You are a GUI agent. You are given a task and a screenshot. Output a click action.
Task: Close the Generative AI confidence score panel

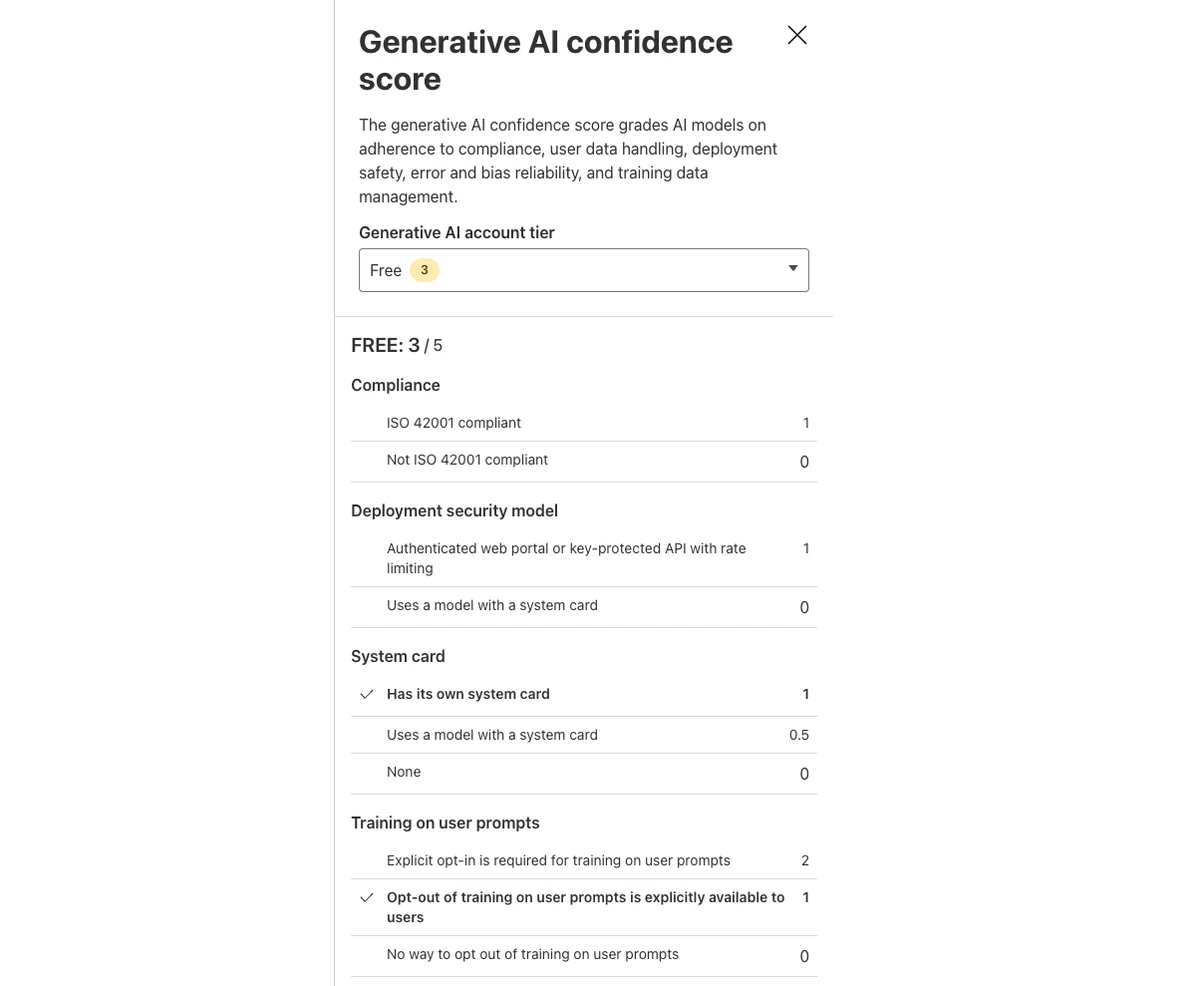[x=797, y=35]
